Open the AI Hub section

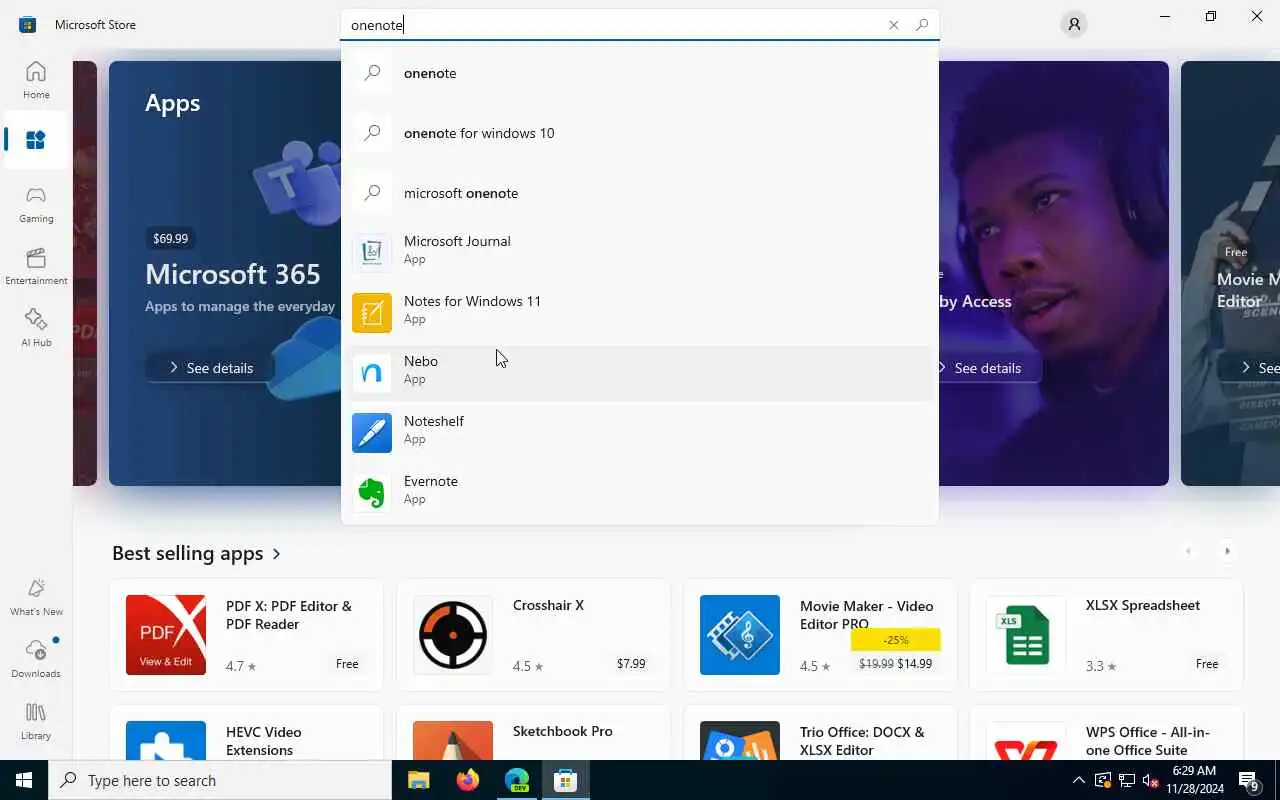(x=36, y=328)
